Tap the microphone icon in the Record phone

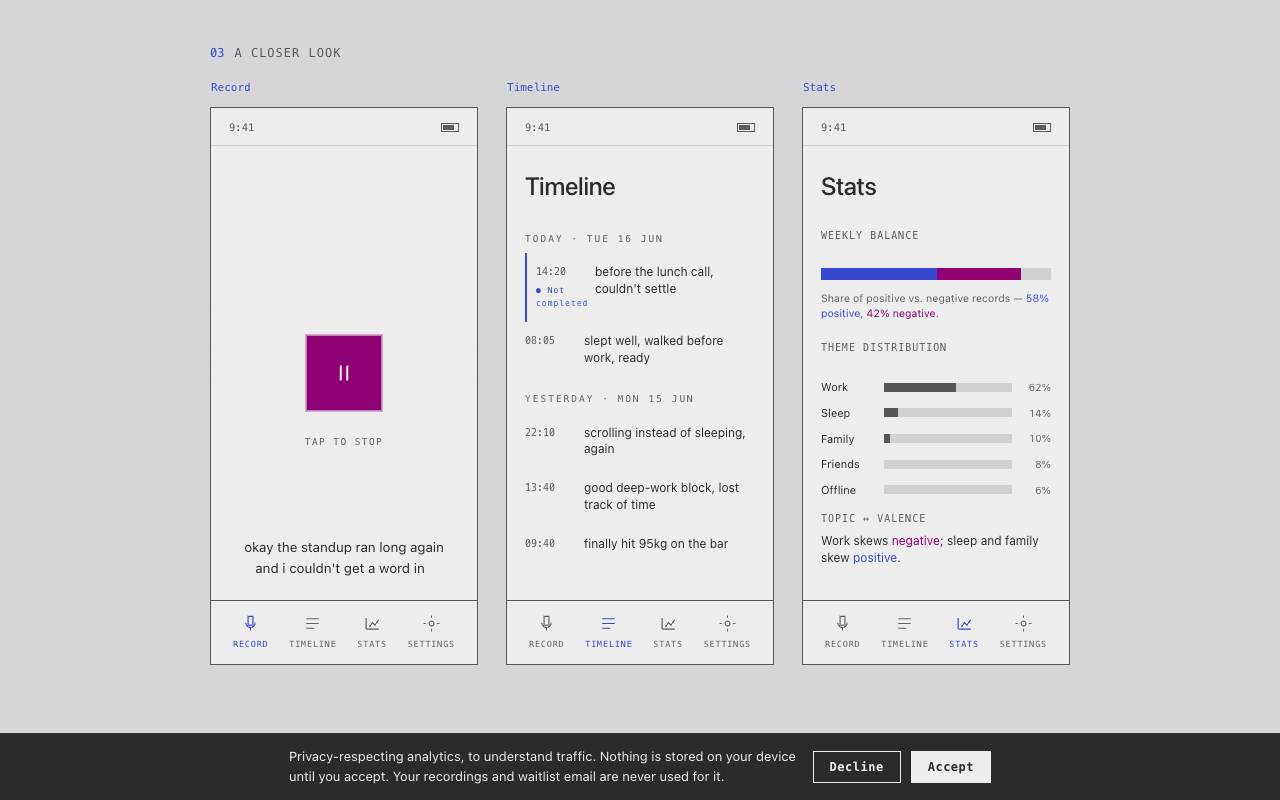point(250,623)
